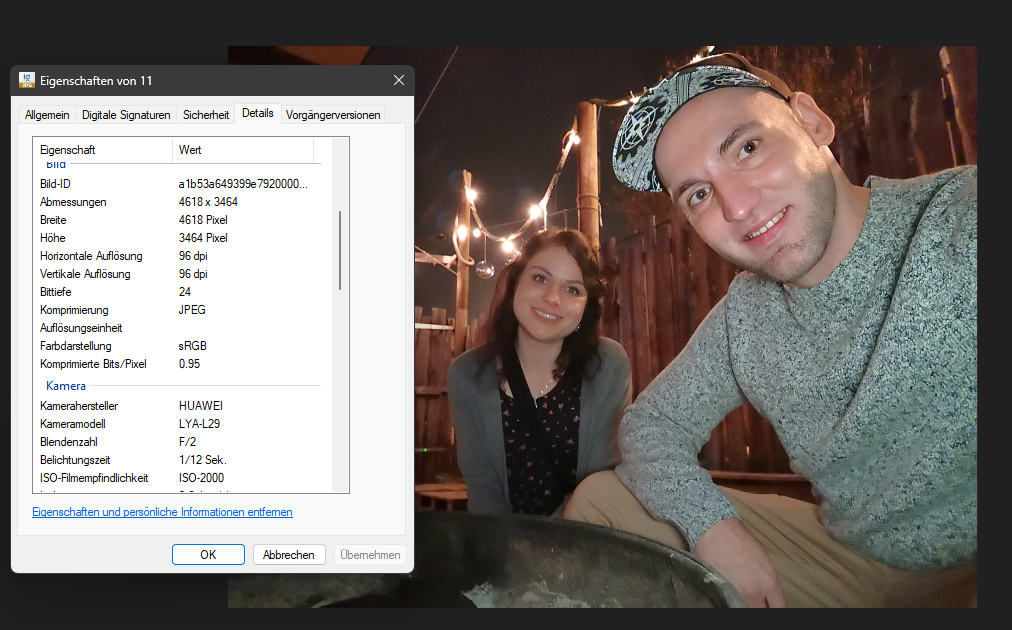Confirm the dialog with OK
Screen dimensions: 1012x630
pyautogui.click(x=208, y=555)
